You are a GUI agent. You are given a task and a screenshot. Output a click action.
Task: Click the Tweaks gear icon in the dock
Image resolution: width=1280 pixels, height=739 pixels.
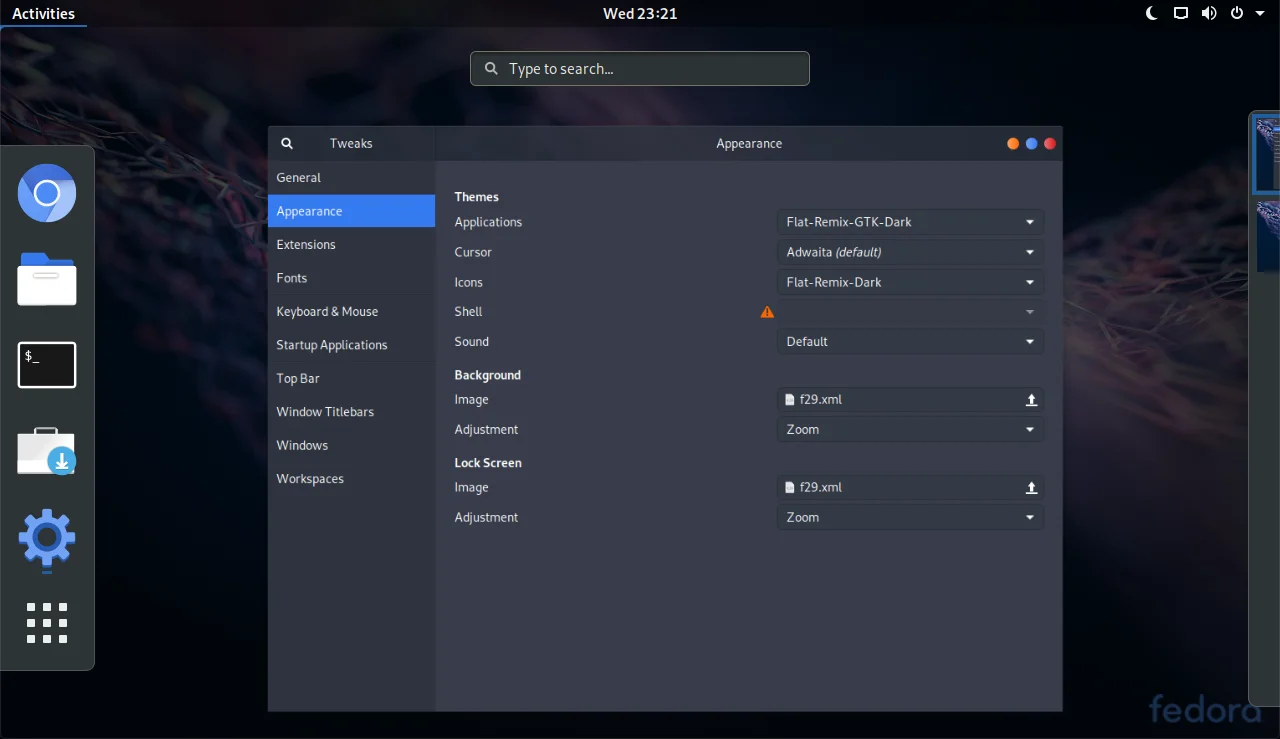click(47, 540)
